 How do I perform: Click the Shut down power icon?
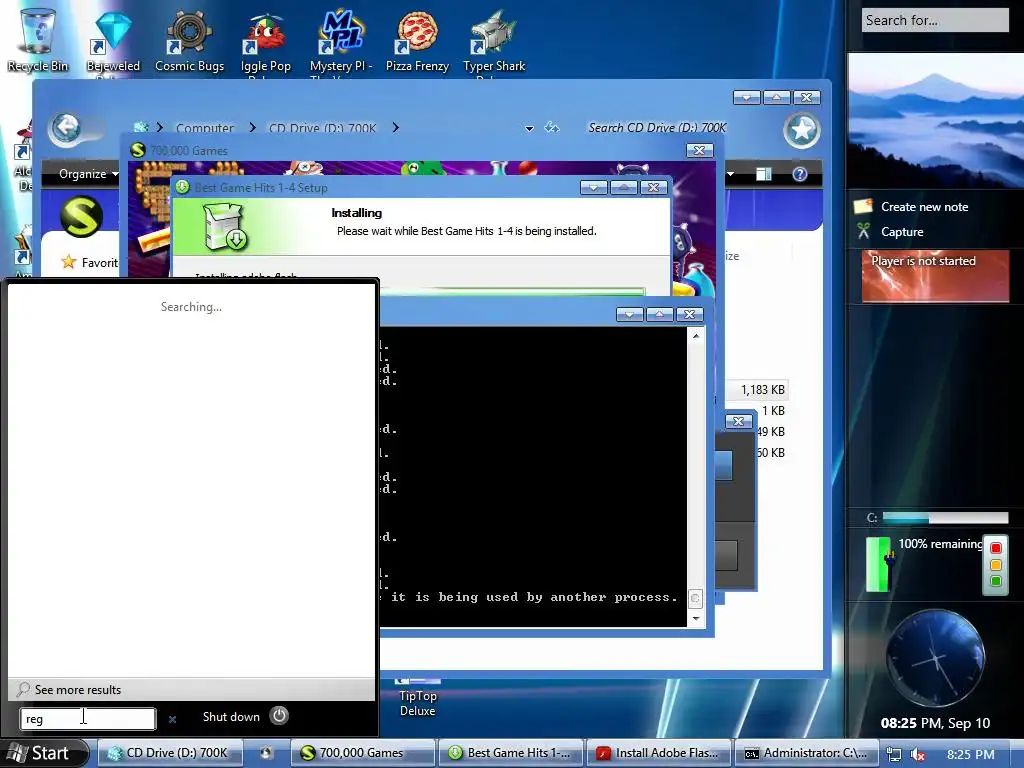279,716
